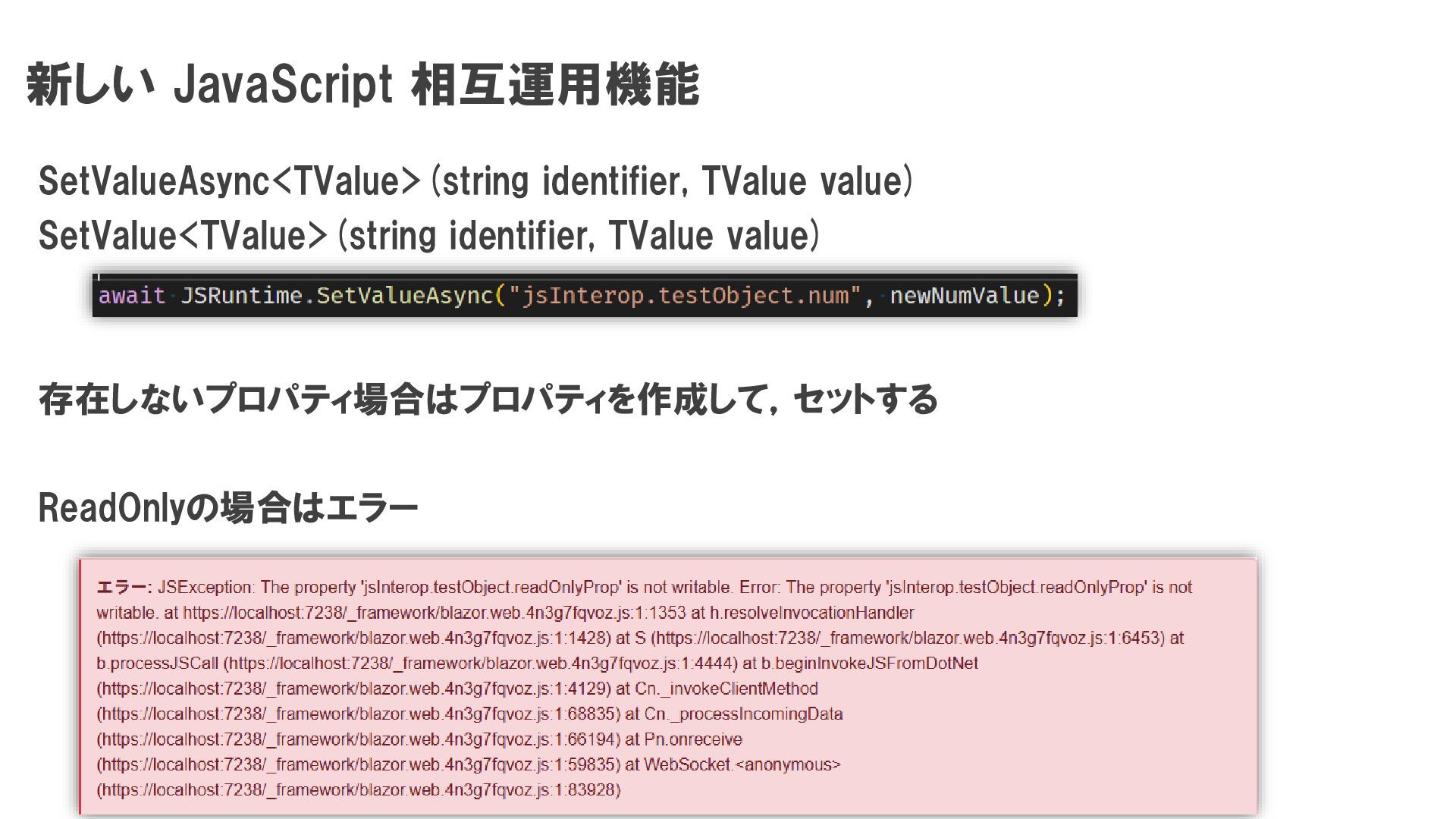Click the SetValue<TValue> method signature line
This screenshot has height=819, width=1456.
coord(428,236)
